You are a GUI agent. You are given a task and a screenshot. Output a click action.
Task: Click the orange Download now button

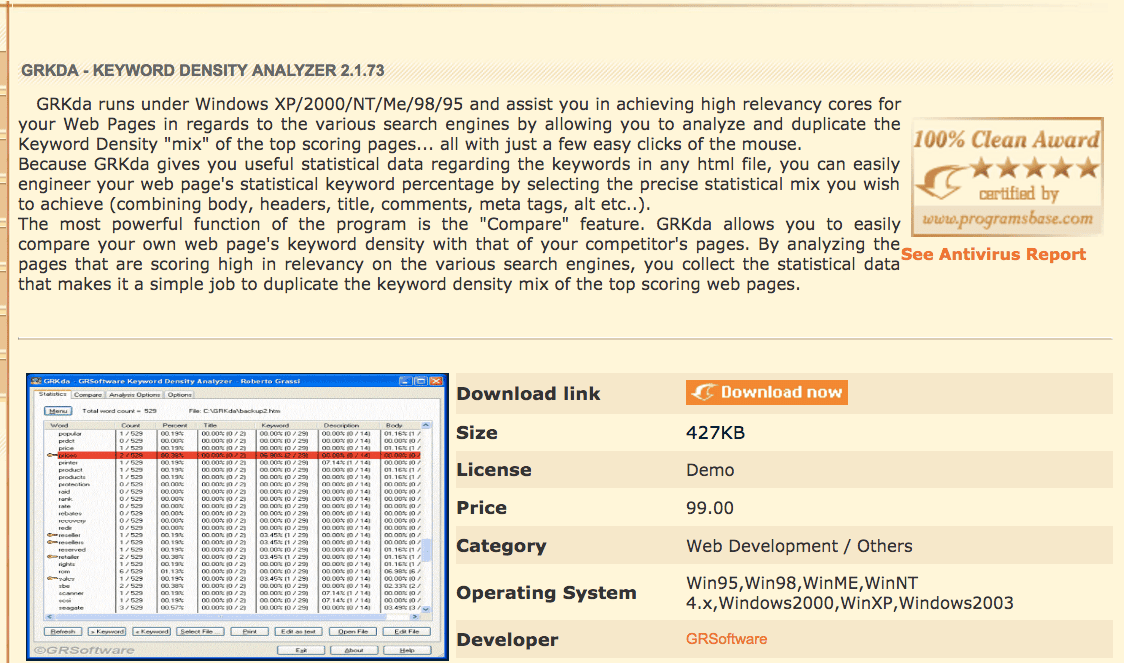point(766,393)
